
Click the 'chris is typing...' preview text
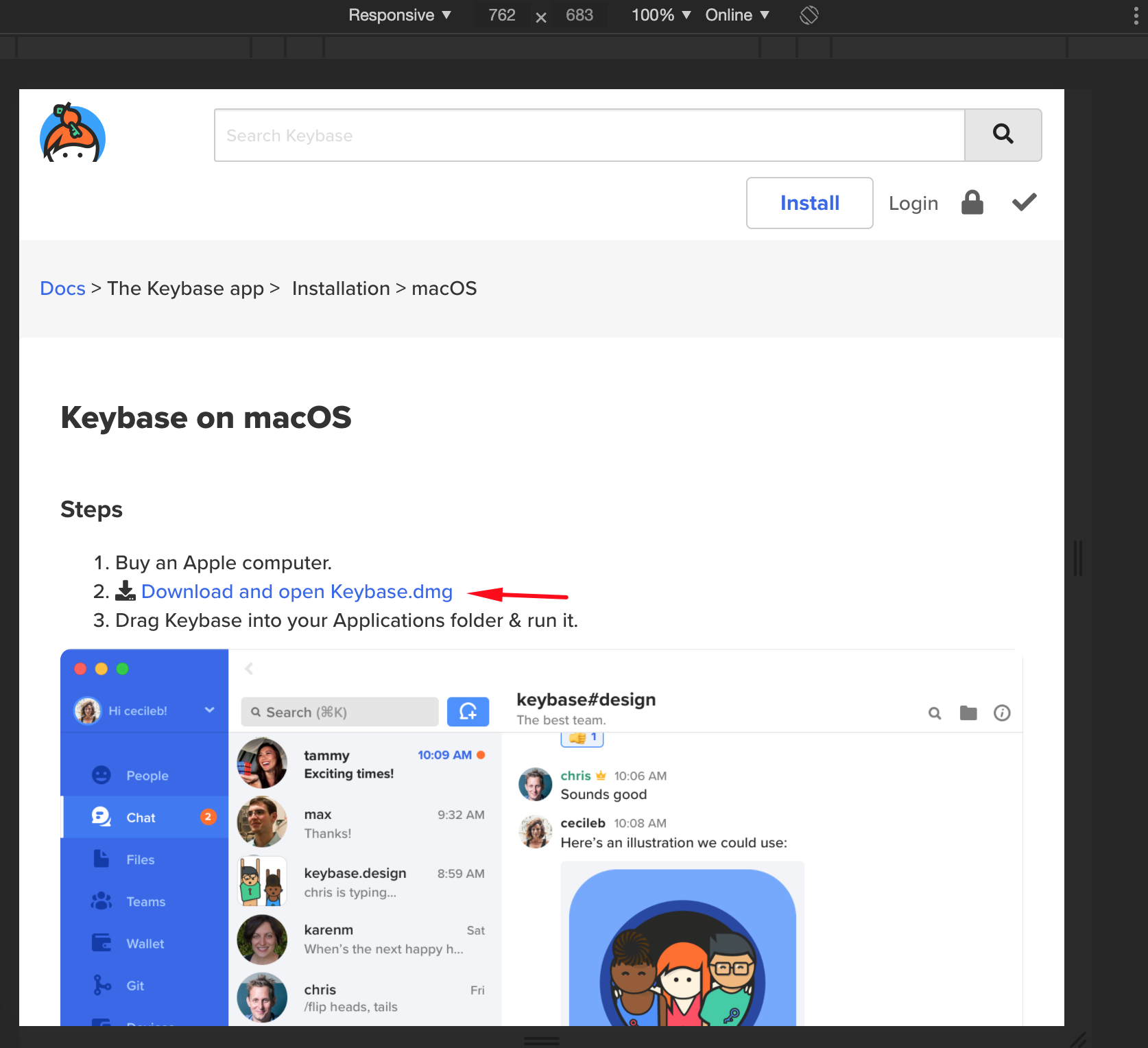[350, 892]
